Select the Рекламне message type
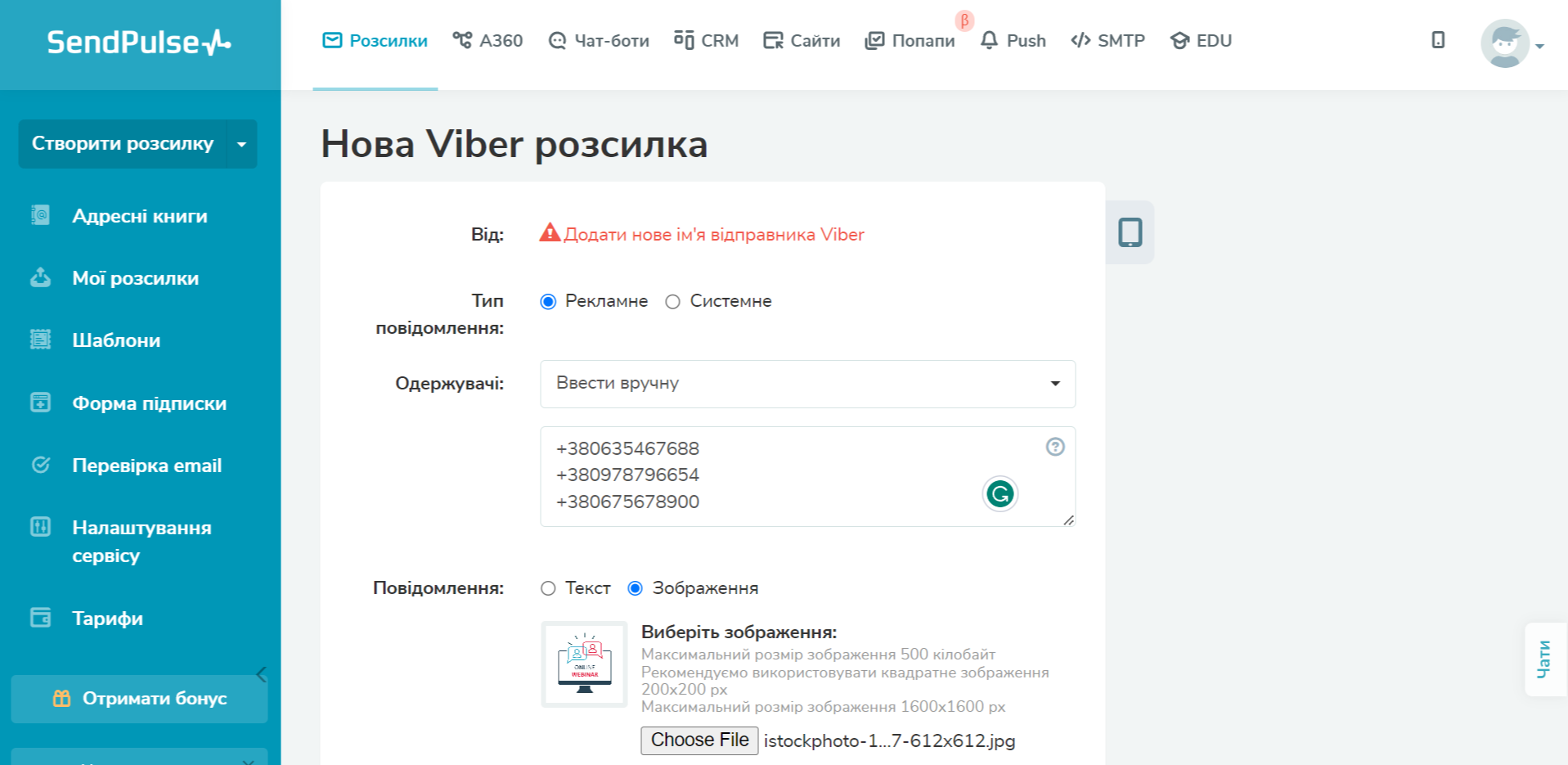The height and width of the screenshot is (765, 1568). pyautogui.click(x=548, y=302)
